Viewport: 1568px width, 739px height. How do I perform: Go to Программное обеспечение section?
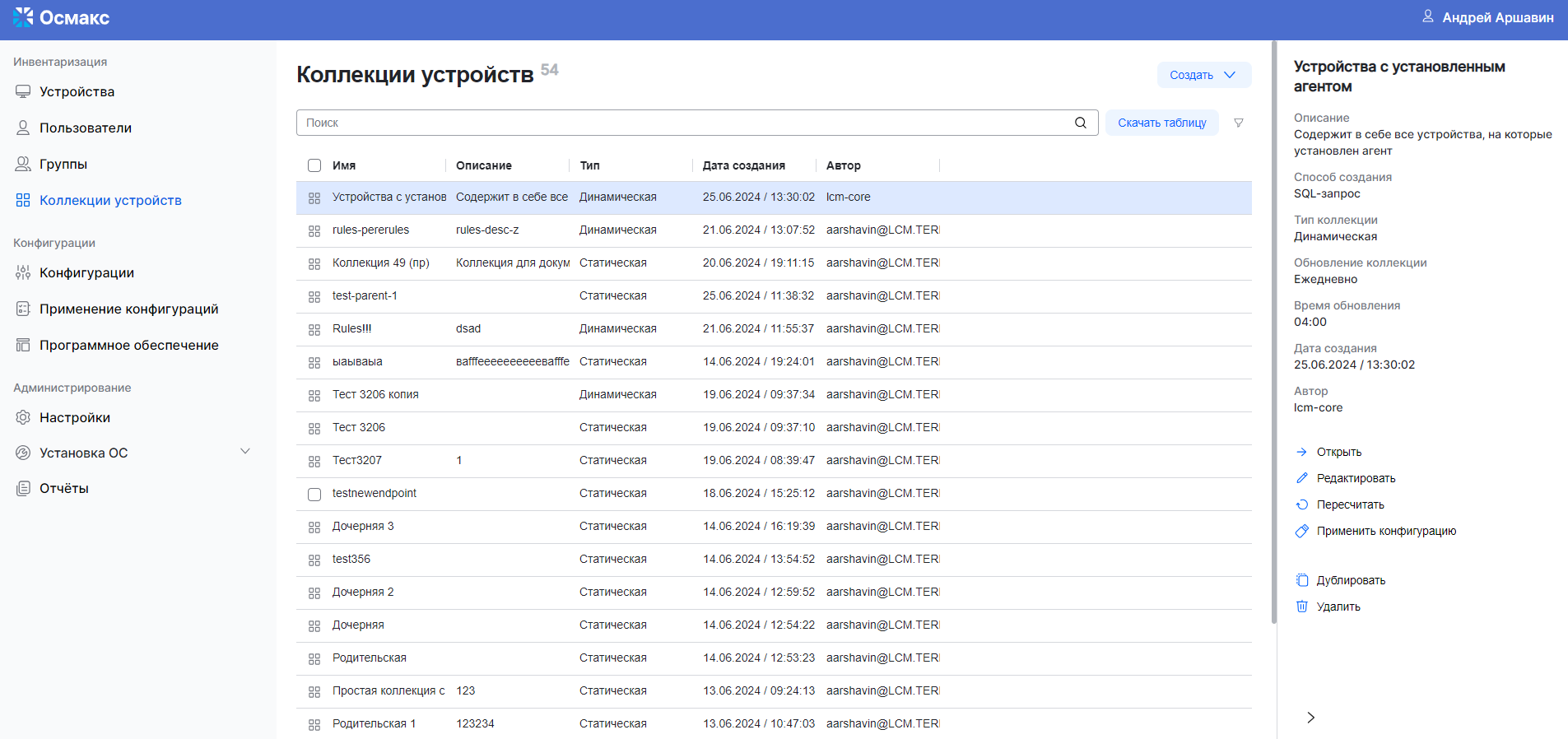[128, 345]
